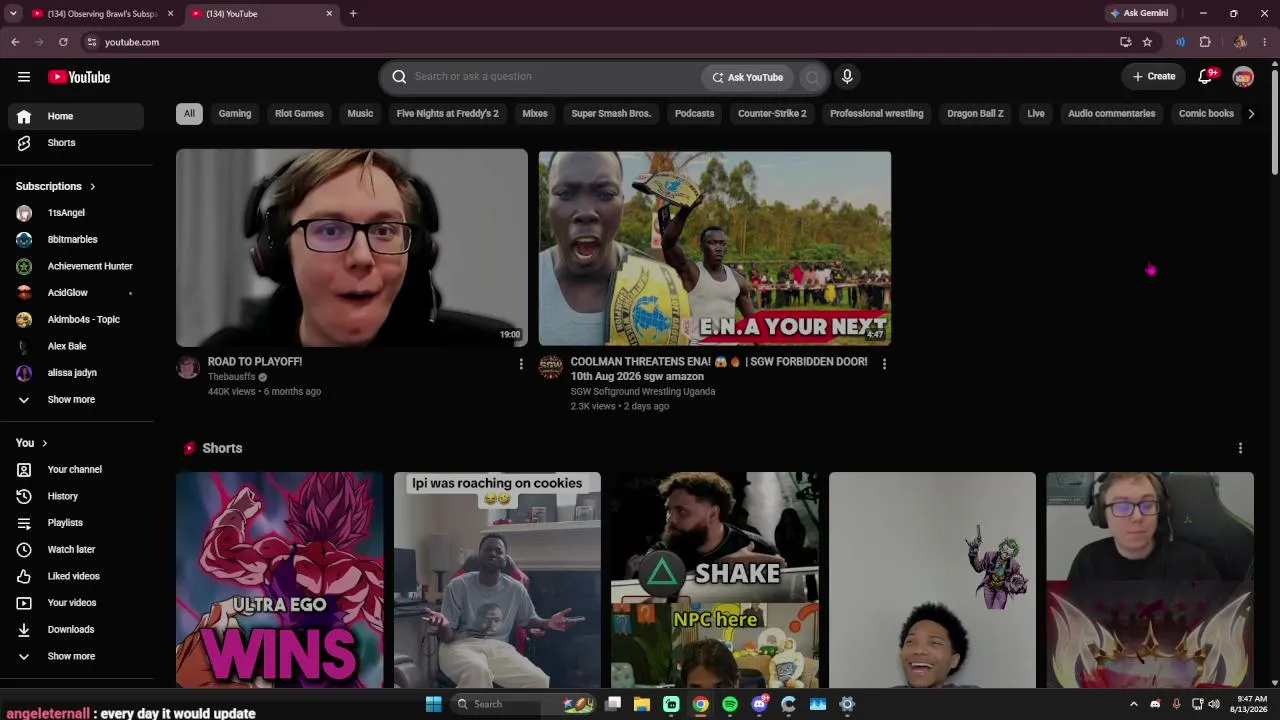The height and width of the screenshot is (720, 1280).
Task: Open Playlists in the sidebar
Action: [76, 523]
